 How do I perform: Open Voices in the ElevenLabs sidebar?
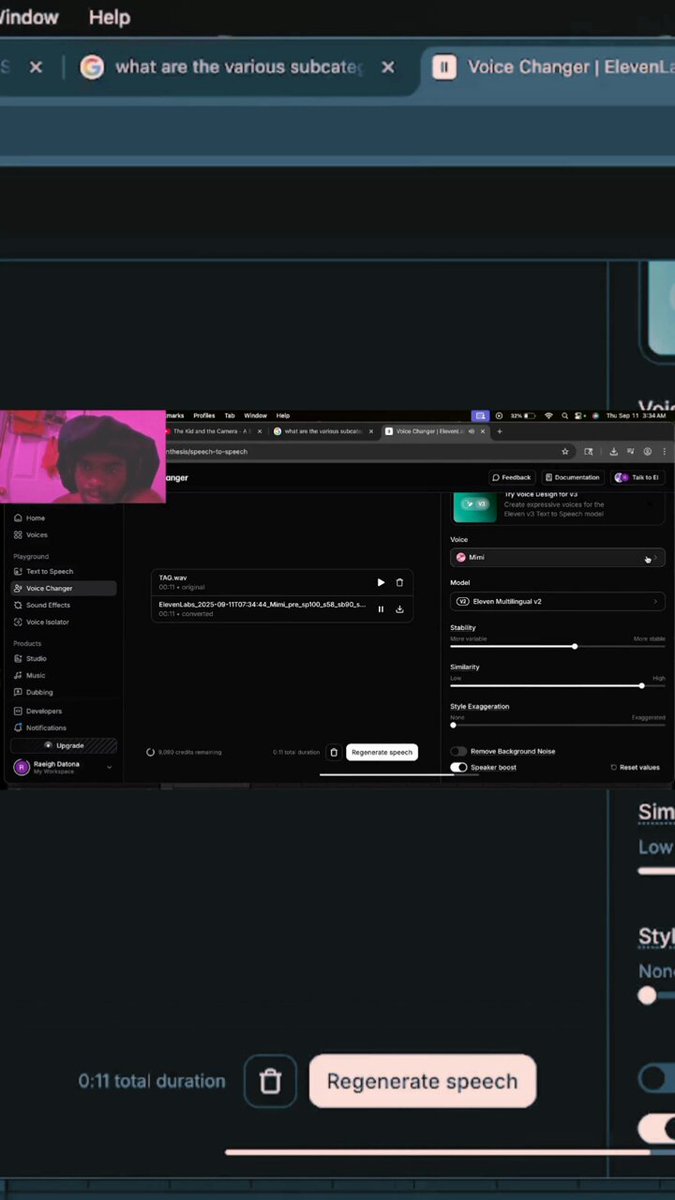click(x=61, y=535)
